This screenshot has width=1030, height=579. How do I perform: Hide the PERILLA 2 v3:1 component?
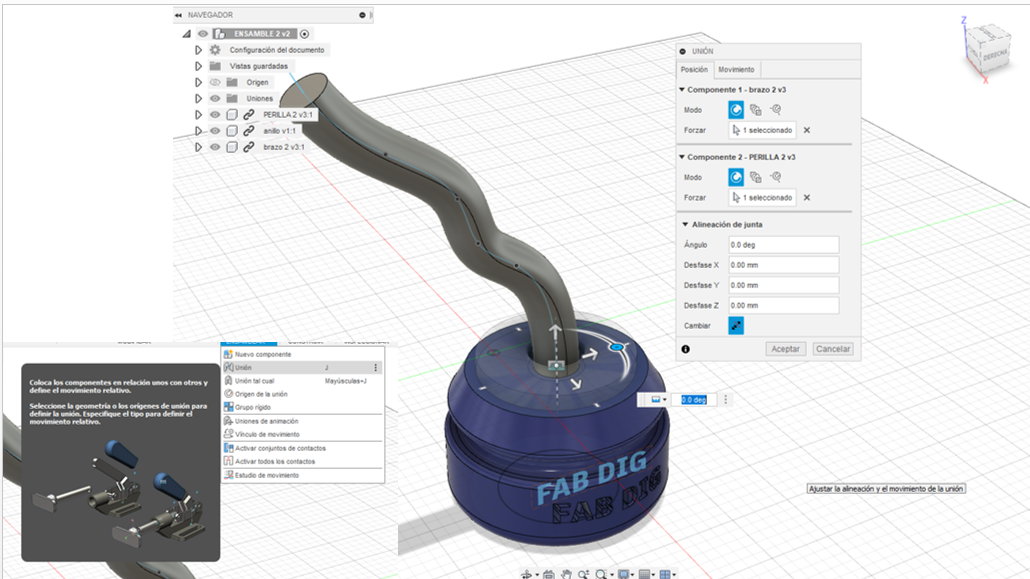coord(215,114)
